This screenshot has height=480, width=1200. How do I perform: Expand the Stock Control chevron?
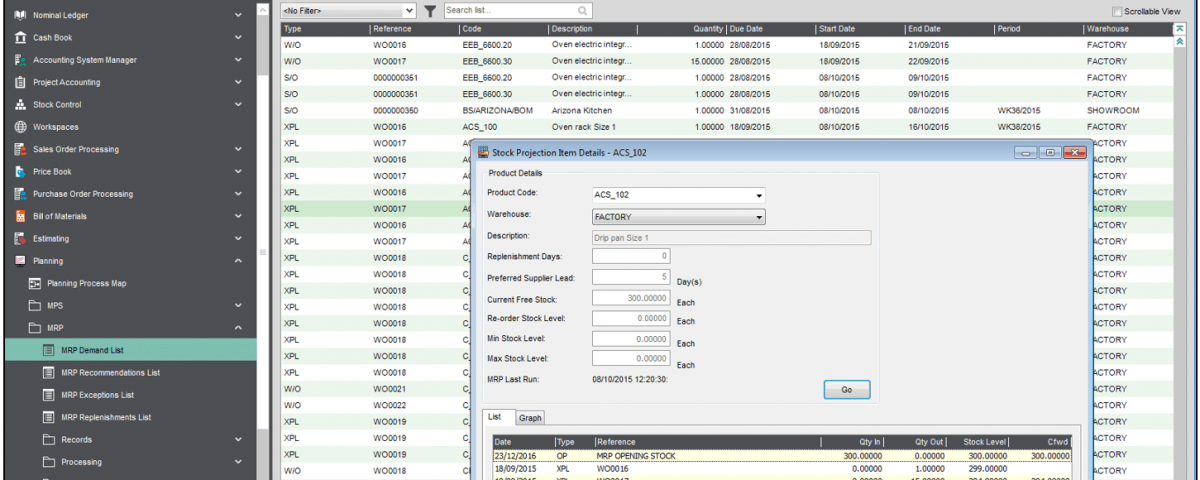click(x=238, y=104)
